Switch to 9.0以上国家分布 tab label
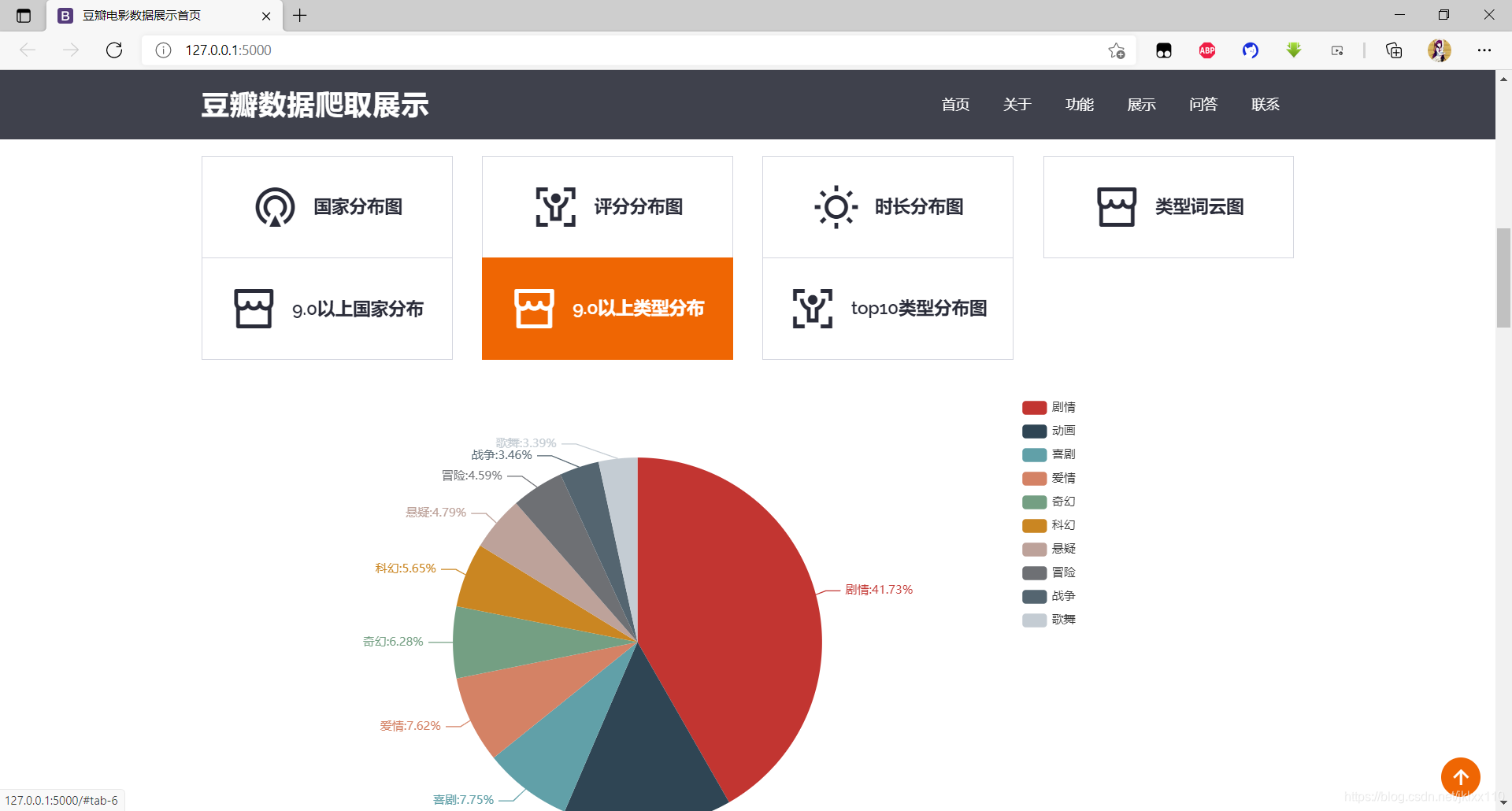Image resolution: width=1512 pixels, height=811 pixels. pyautogui.click(x=358, y=309)
